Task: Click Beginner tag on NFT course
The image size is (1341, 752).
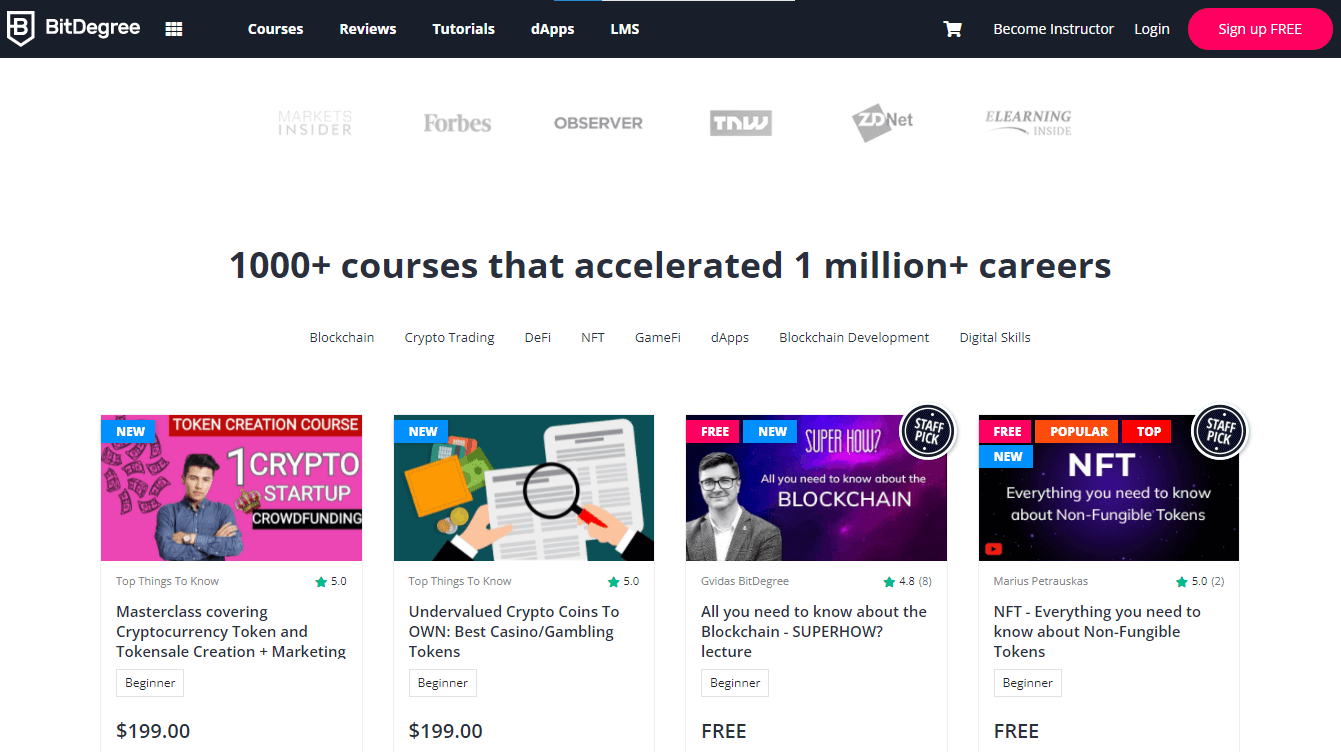Action: tap(1028, 683)
